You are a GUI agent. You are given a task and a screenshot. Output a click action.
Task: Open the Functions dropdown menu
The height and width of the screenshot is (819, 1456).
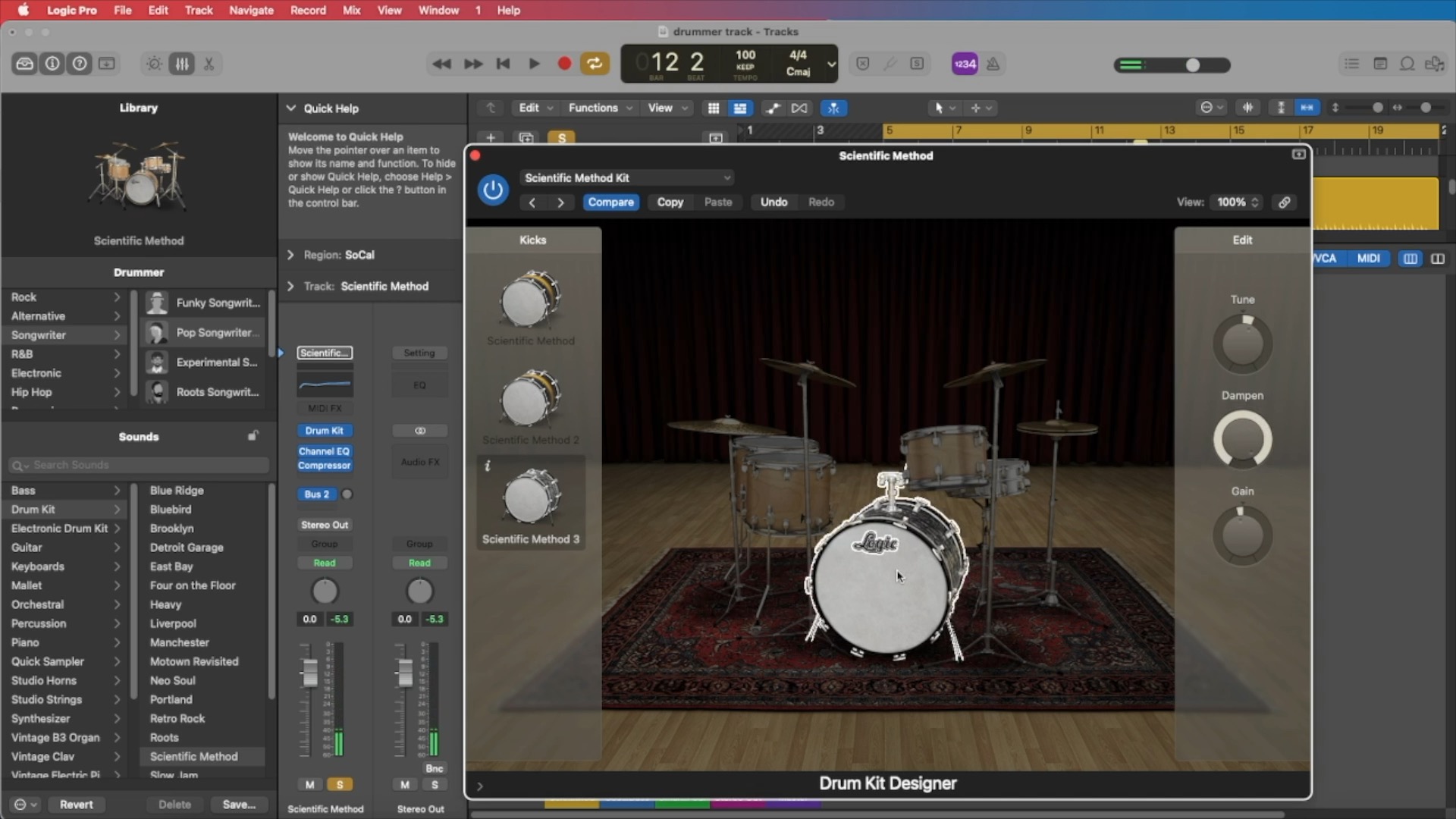600,108
